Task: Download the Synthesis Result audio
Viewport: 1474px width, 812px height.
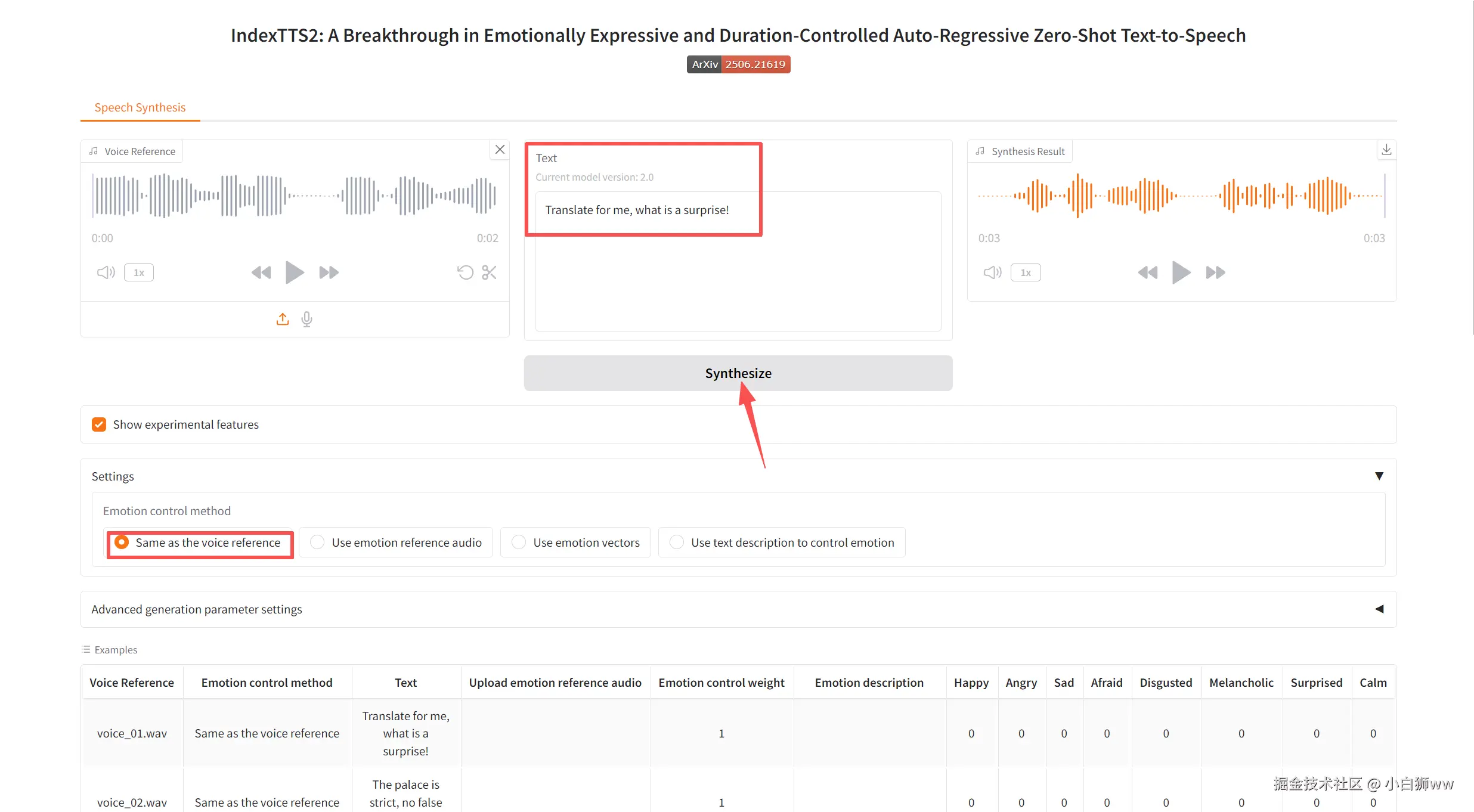Action: click(x=1386, y=150)
